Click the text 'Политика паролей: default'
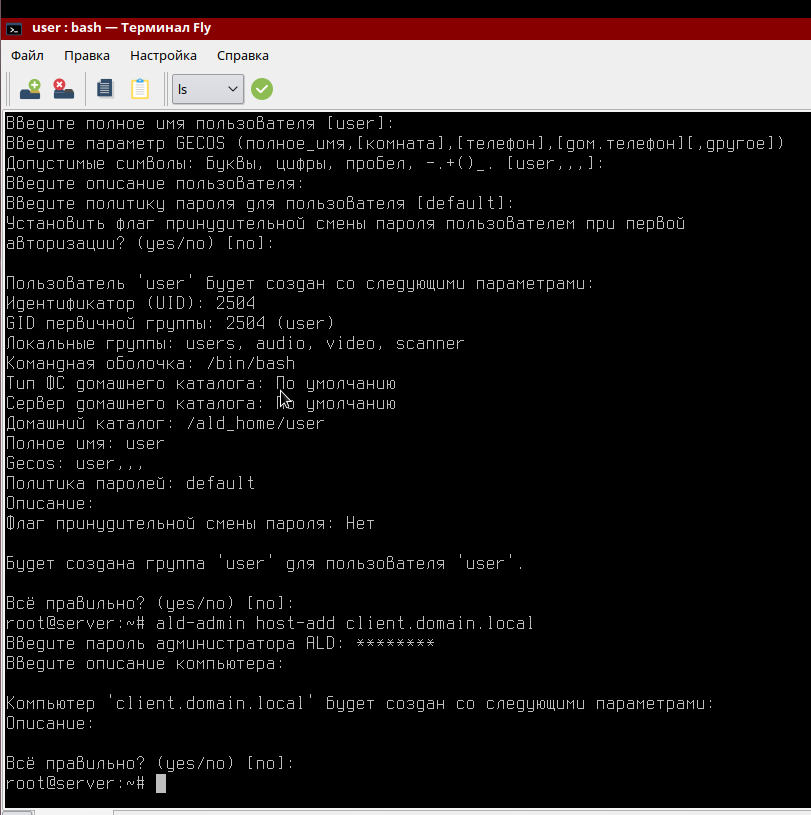The height and width of the screenshot is (815, 811). 130,483
